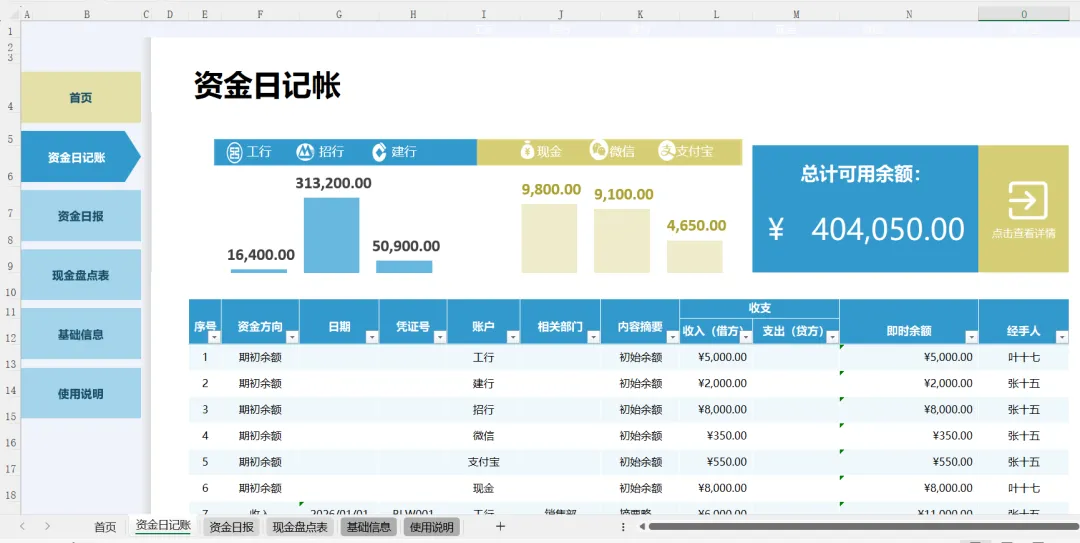Image resolution: width=1080 pixels, height=543 pixels.
Task: Switch to the 现金盘点表 sheet tab
Action: coord(300,527)
